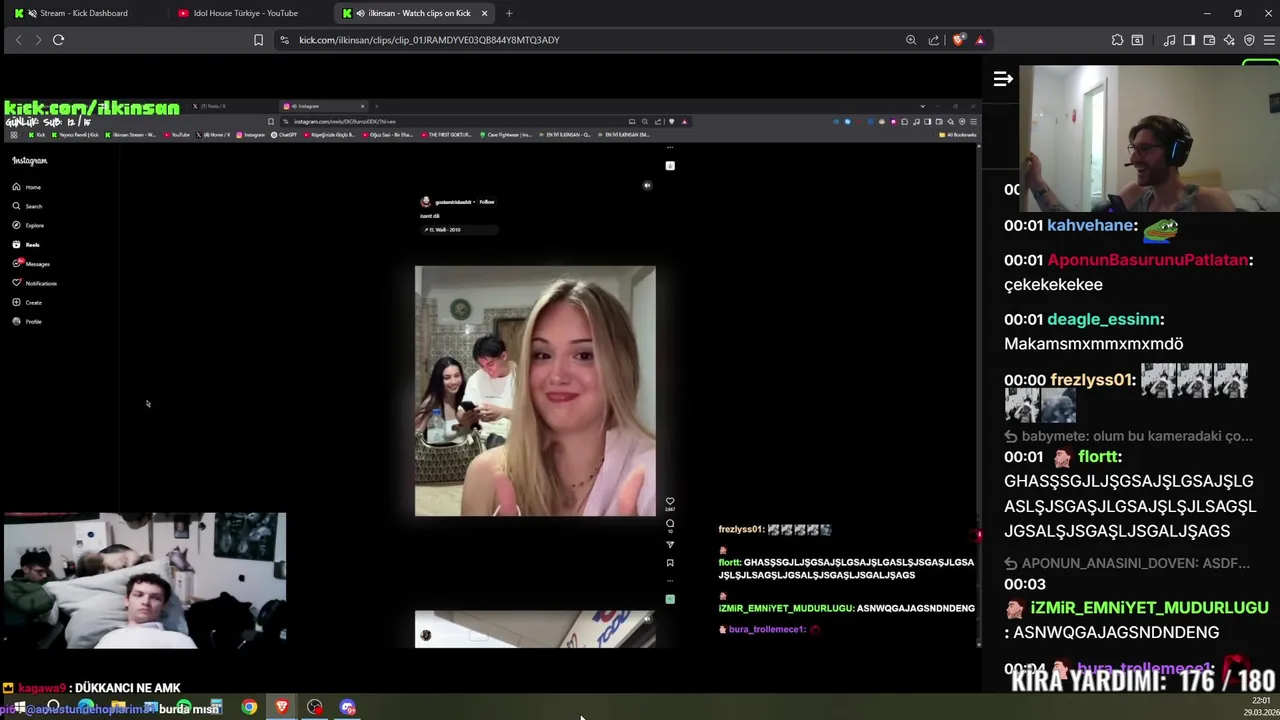Viewport: 1280px width, 720px height.
Task: Open Discord from the taskbar
Action: 348,708
